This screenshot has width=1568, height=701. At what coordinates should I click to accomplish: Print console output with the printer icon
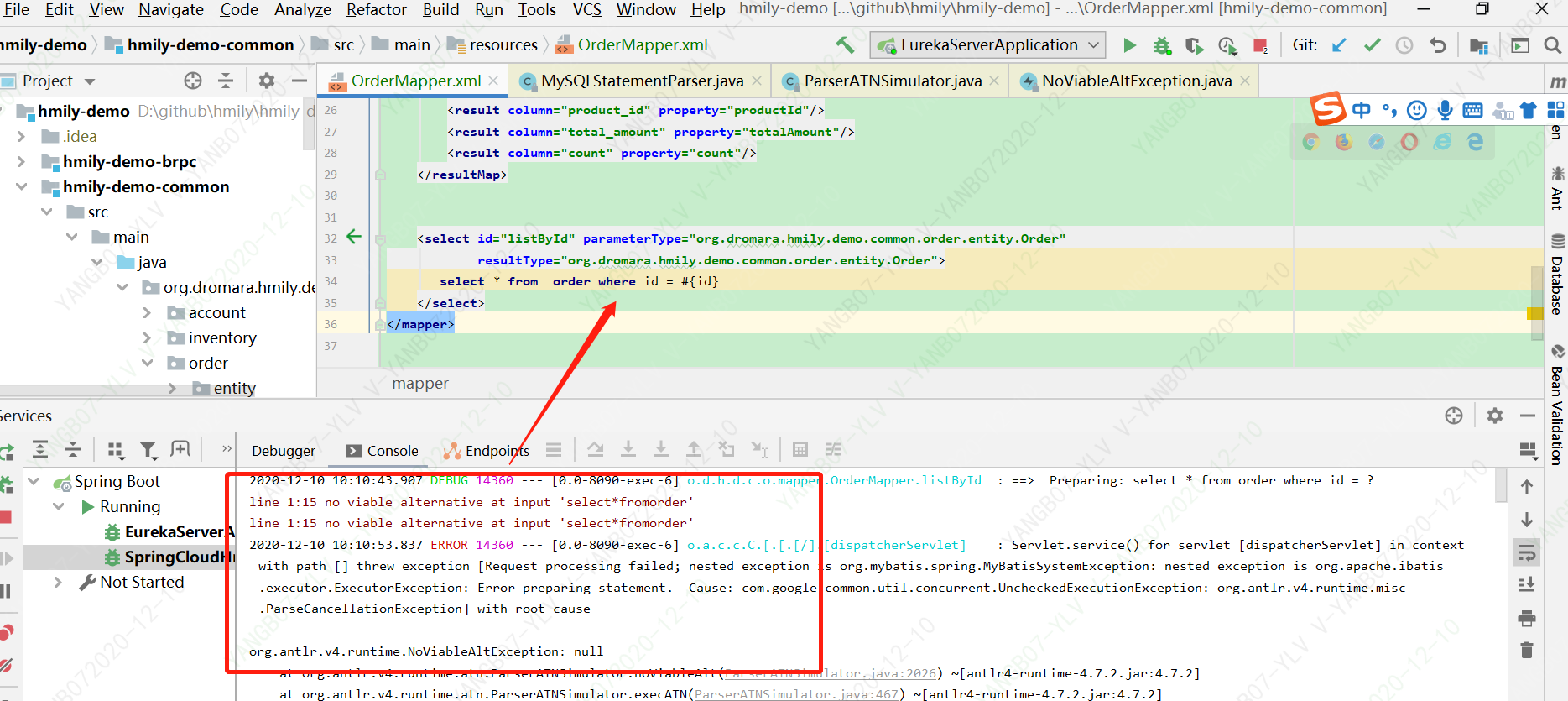(1527, 619)
